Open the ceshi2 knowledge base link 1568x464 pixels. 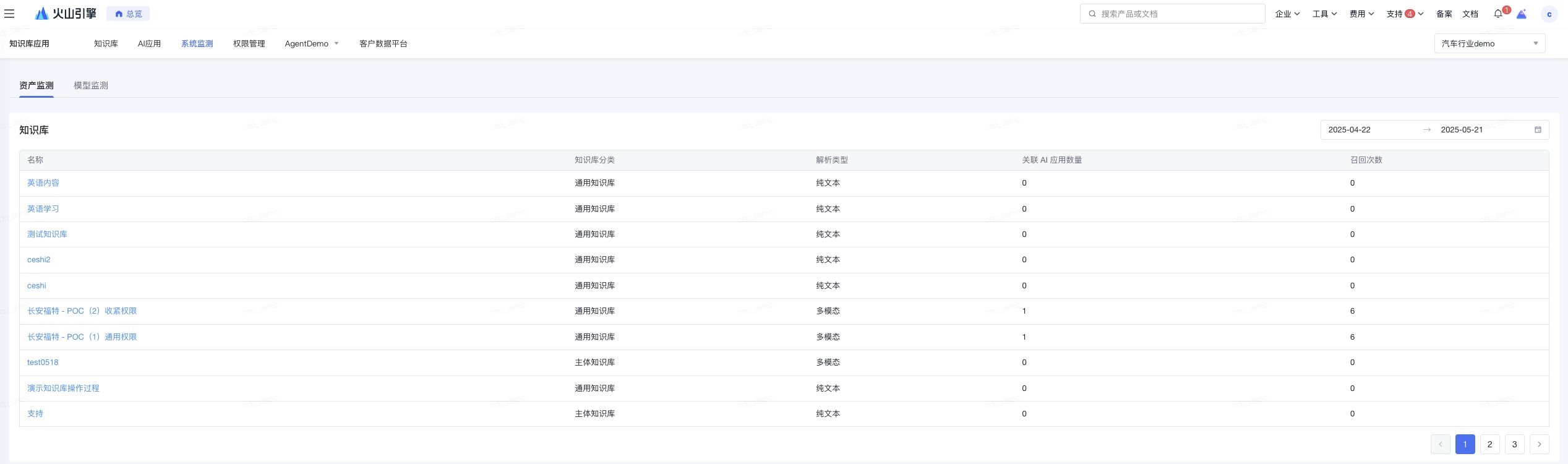click(39, 260)
